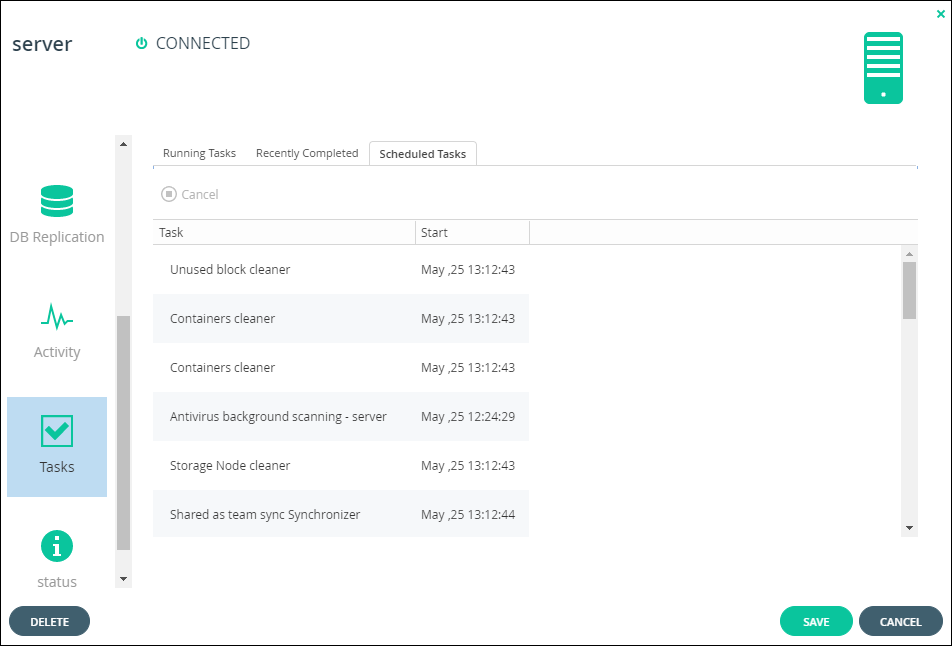Click the start time May ,25 13:12:44
952x646 pixels.
coord(468,514)
